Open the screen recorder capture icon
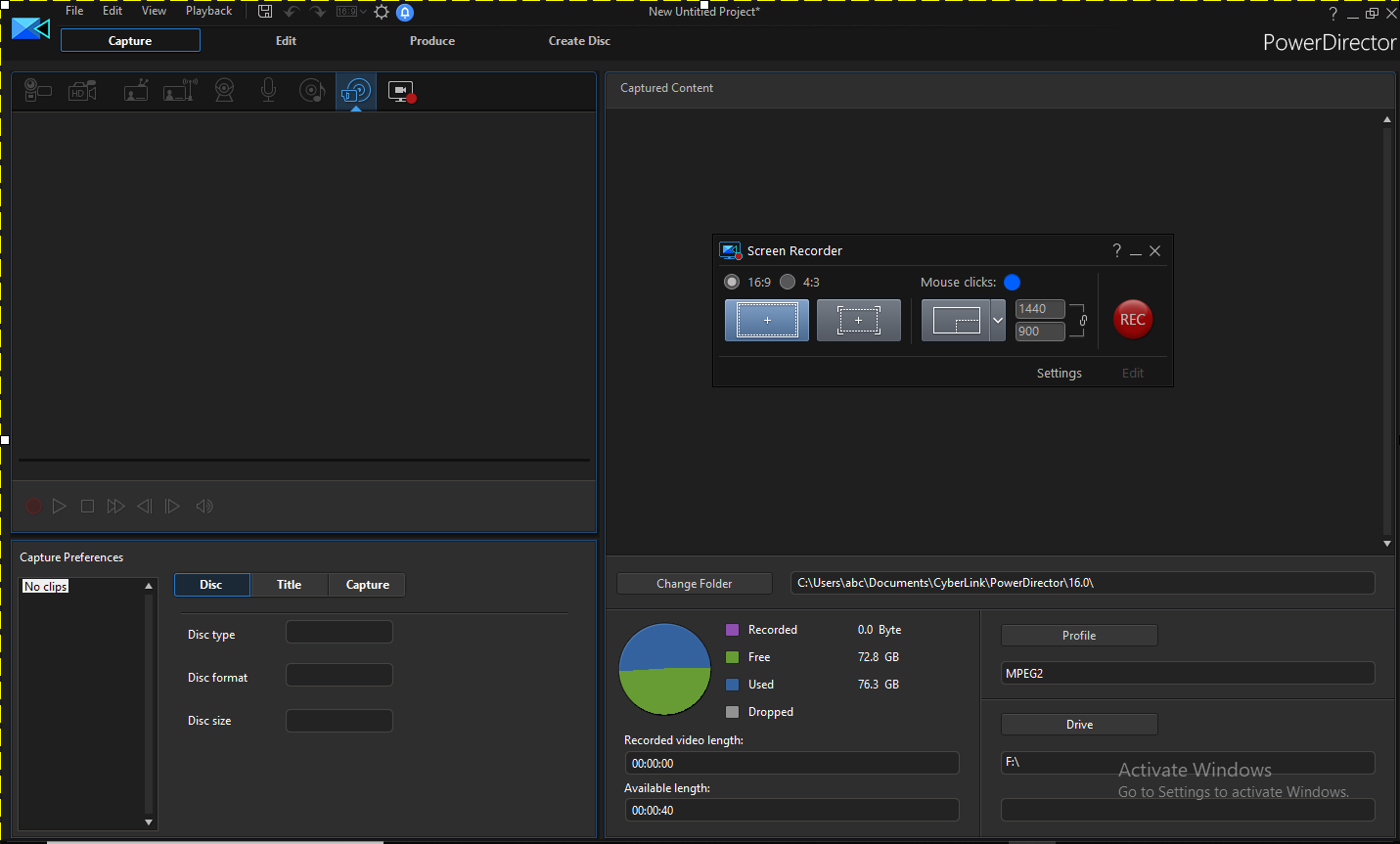Viewport: 1400px width, 844px height. (x=401, y=91)
